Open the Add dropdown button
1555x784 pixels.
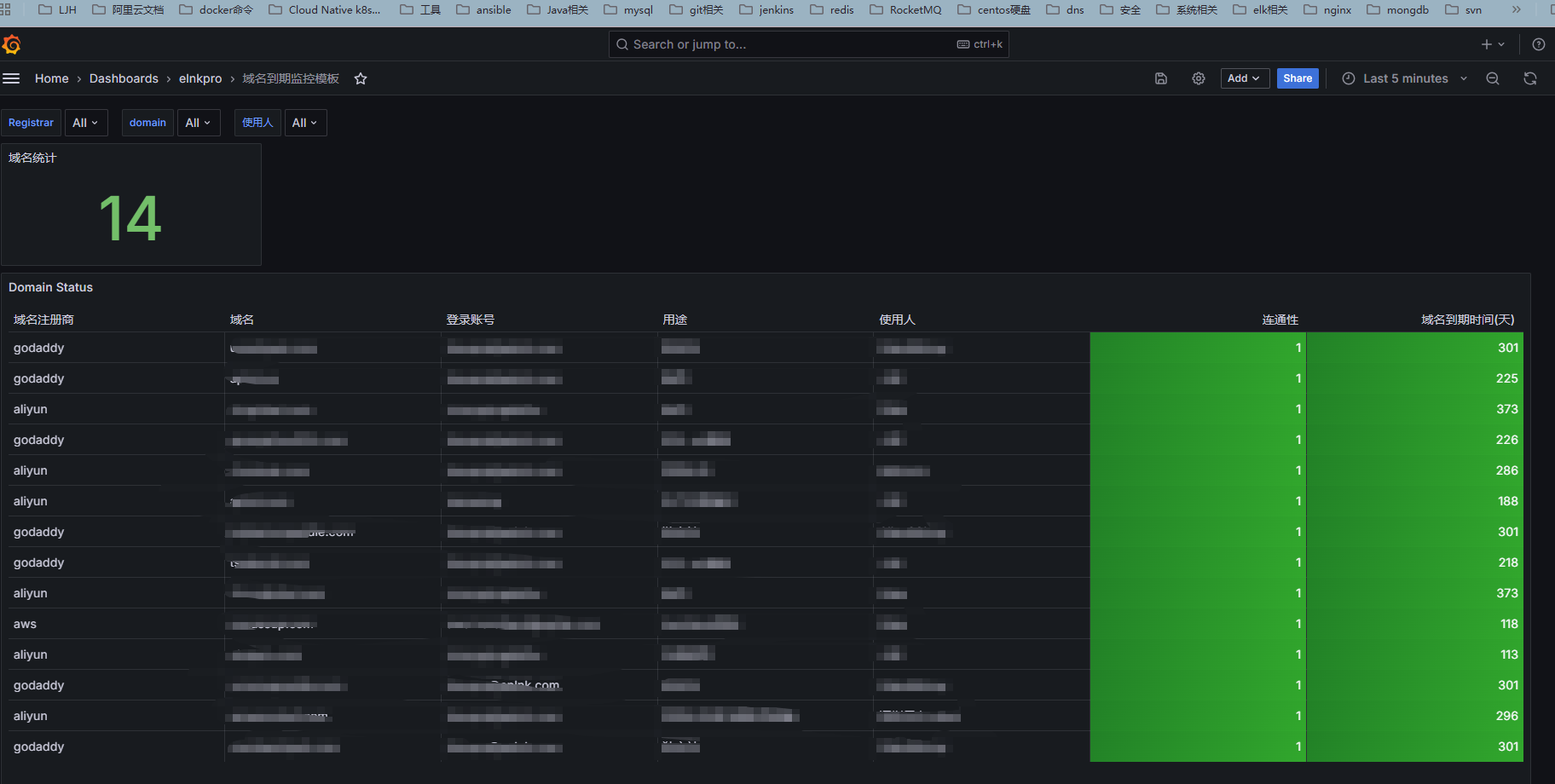(x=1245, y=78)
